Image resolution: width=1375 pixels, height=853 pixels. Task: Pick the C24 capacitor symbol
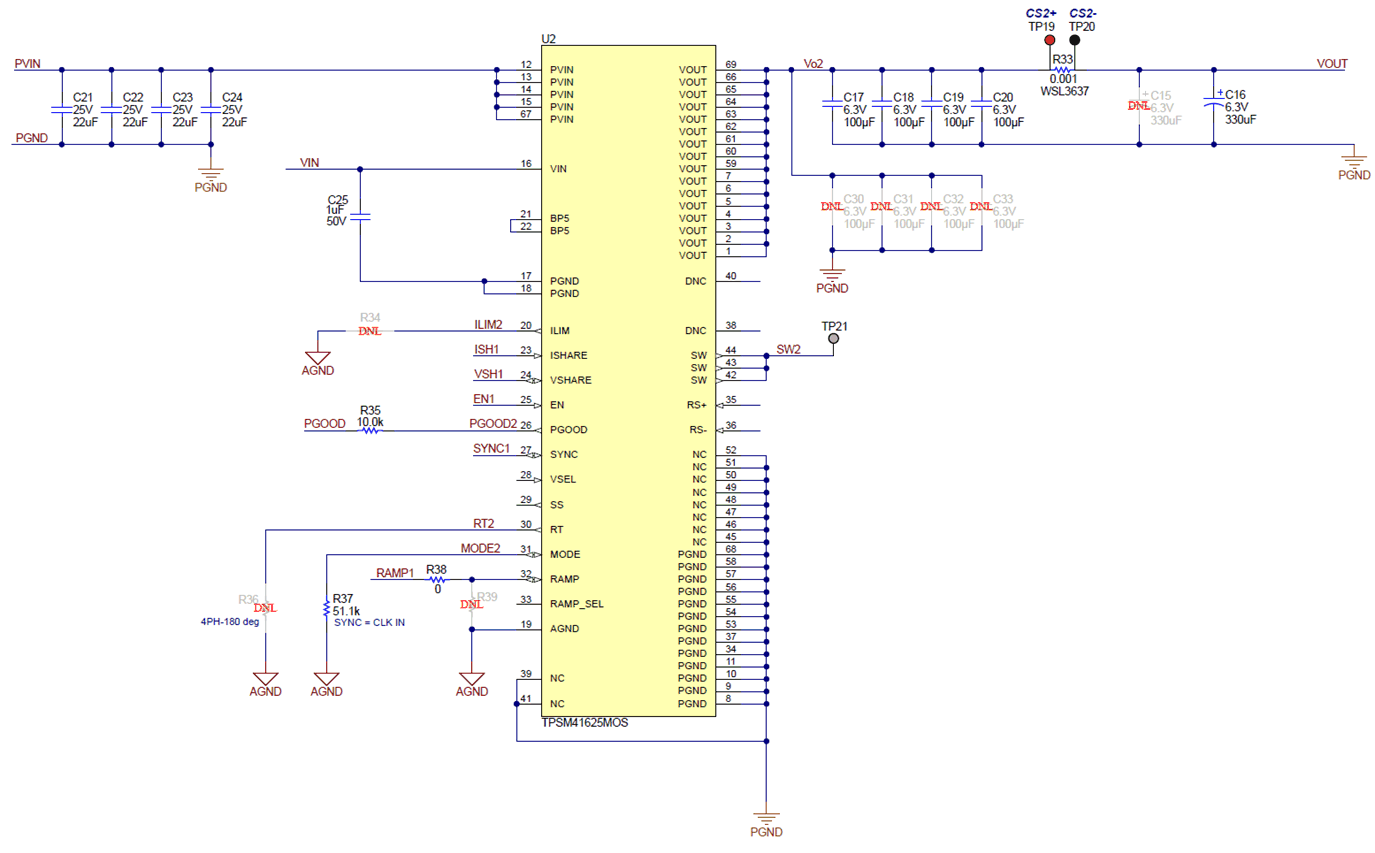(210, 108)
